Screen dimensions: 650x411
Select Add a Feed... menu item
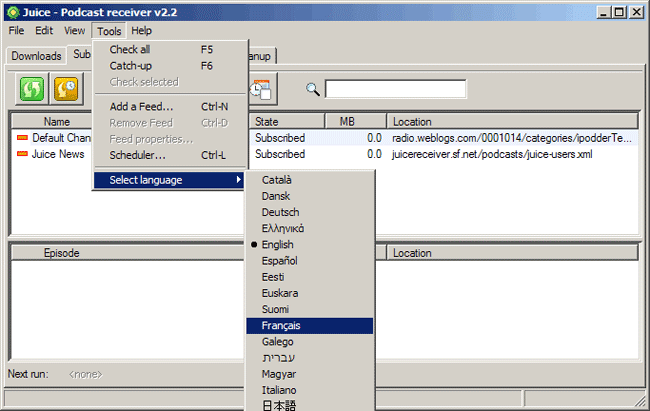coord(170,107)
